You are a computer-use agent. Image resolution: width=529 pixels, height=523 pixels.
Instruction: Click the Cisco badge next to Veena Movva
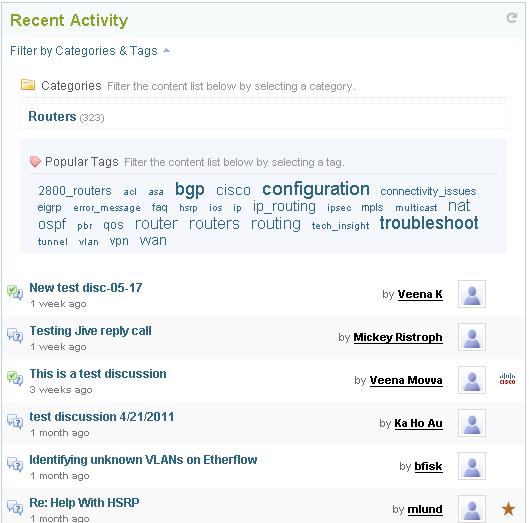point(507,379)
